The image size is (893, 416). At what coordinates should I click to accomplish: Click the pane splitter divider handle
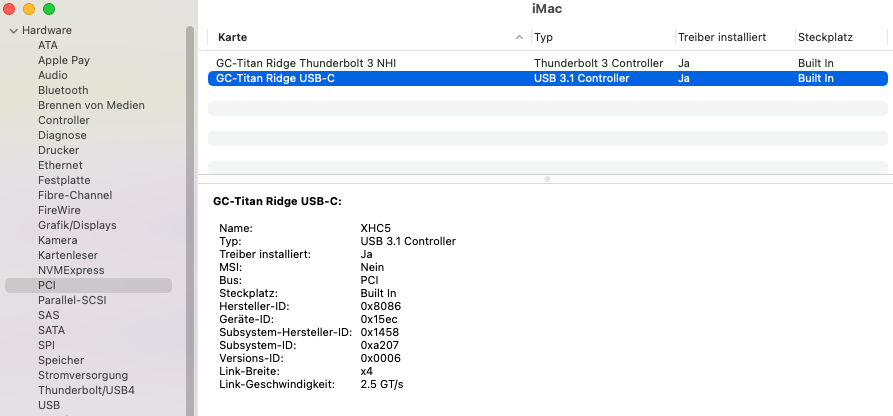pos(547,178)
